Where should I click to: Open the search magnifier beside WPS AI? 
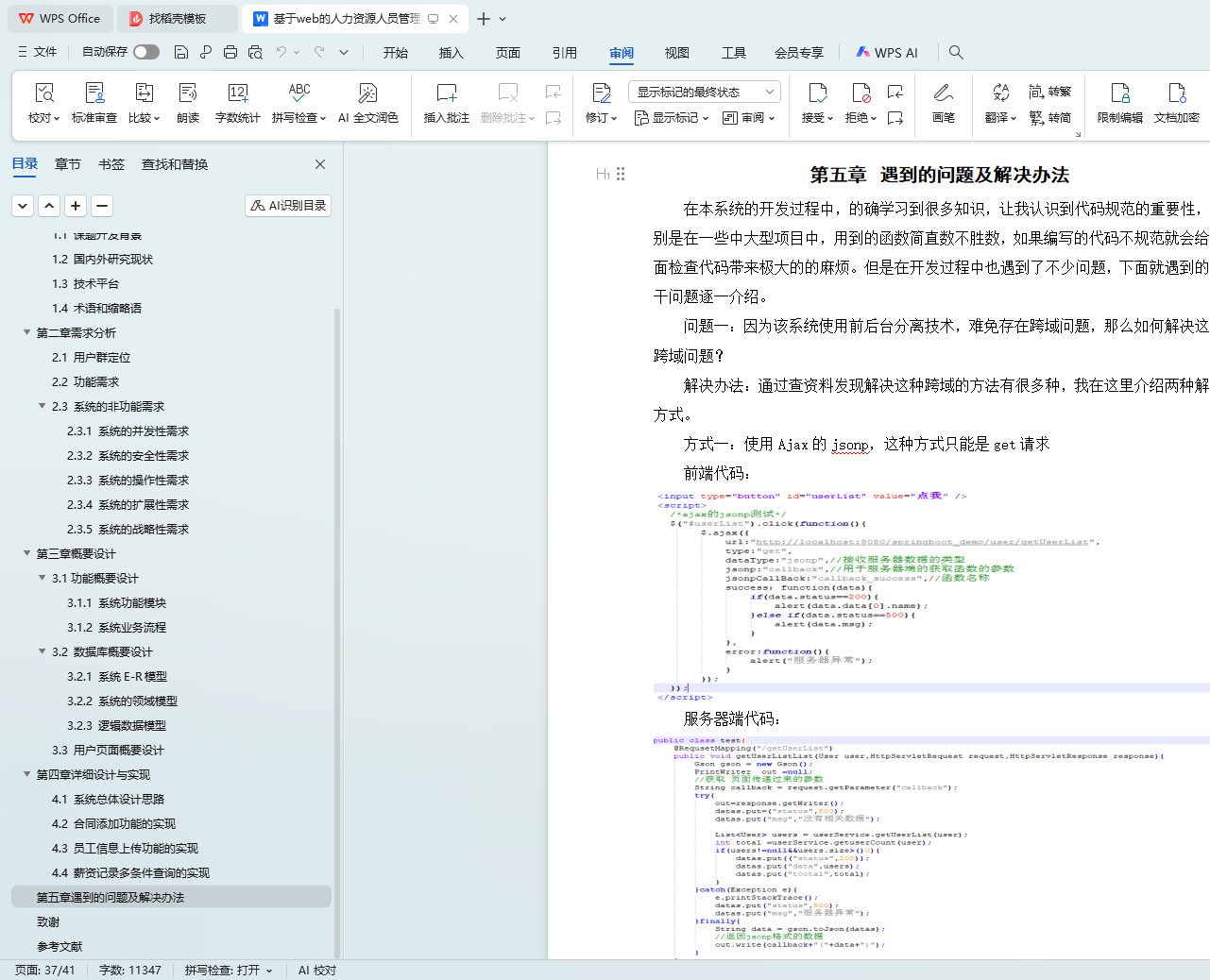click(956, 53)
